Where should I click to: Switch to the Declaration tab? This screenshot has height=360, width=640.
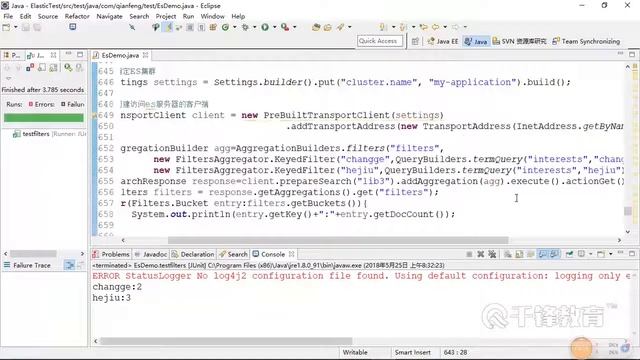tap(193, 254)
